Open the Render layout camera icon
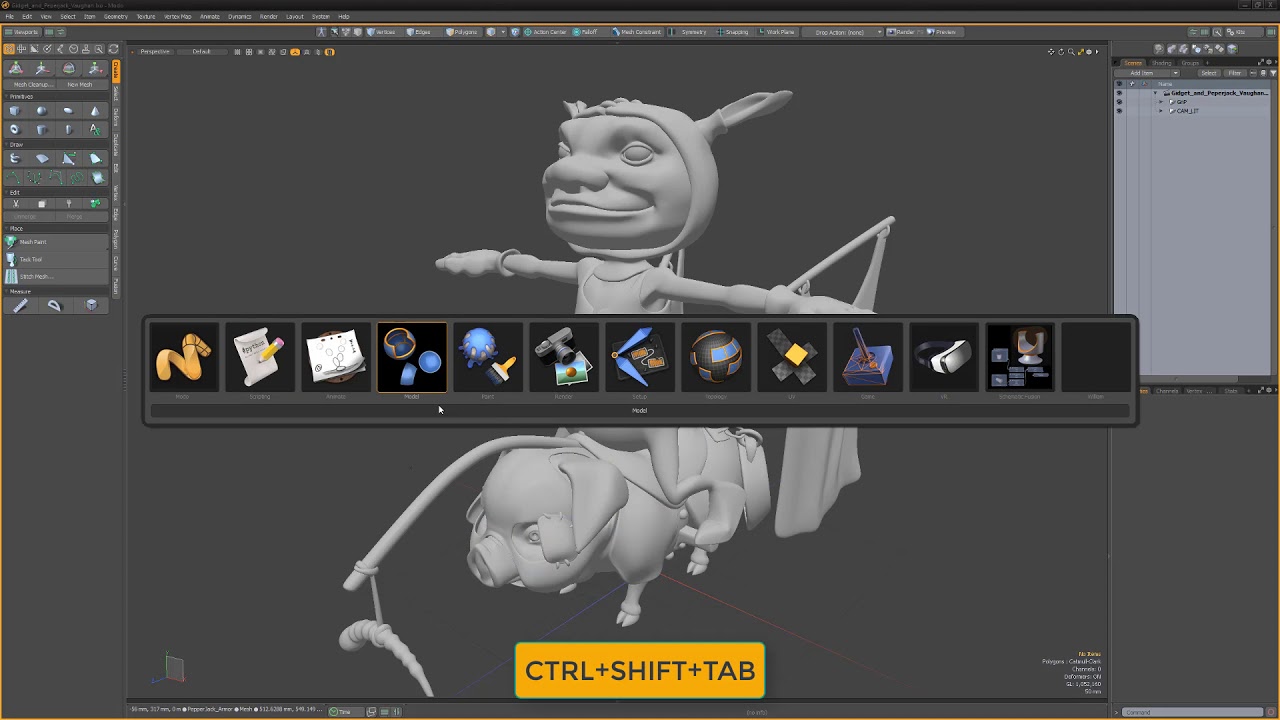1280x720 pixels. click(564, 358)
